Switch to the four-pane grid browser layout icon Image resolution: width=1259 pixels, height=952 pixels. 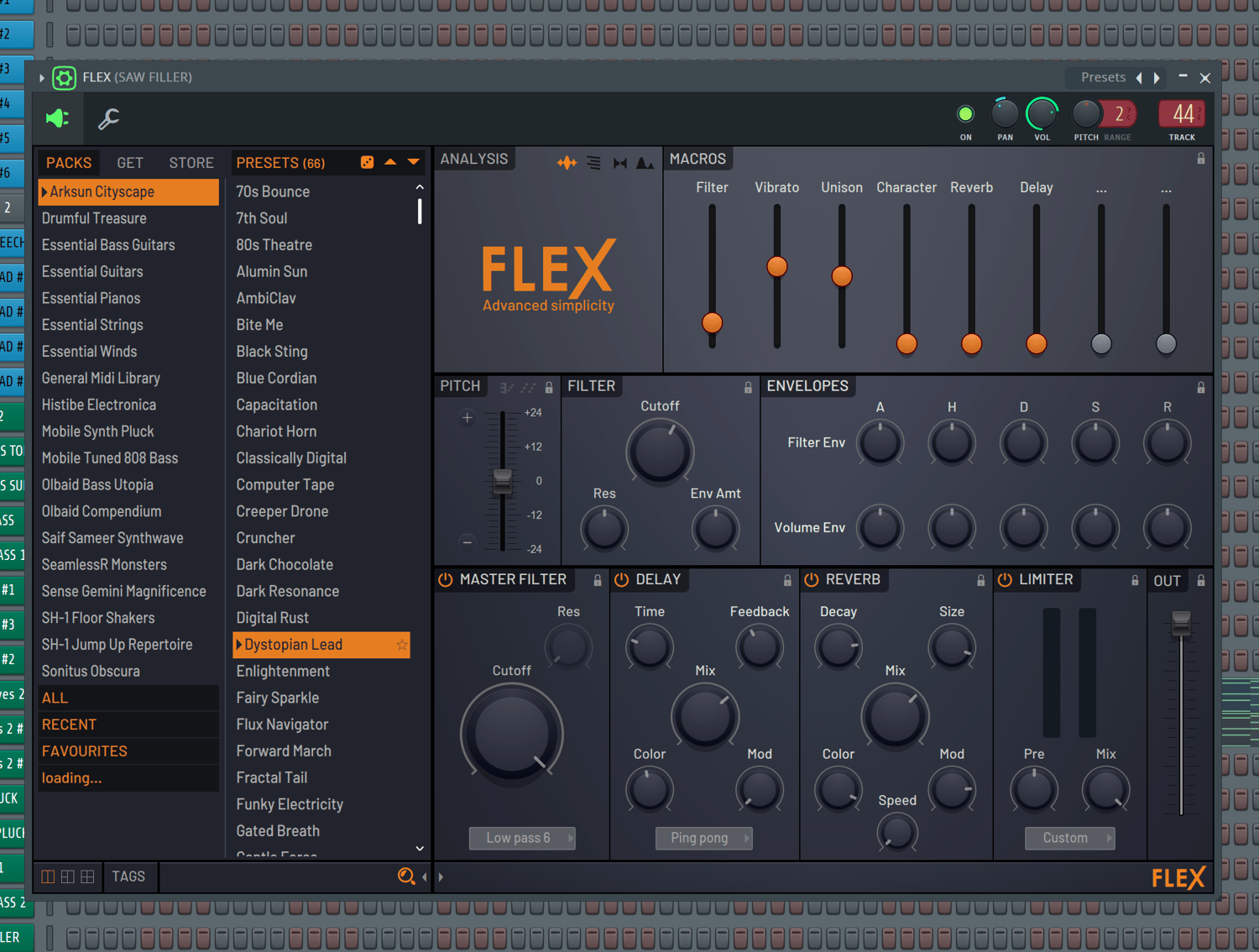point(87,876)
